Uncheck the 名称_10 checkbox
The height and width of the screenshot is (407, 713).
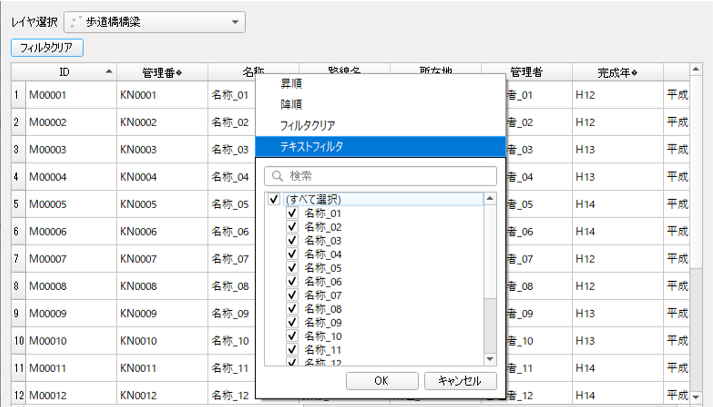click(292, 337)
